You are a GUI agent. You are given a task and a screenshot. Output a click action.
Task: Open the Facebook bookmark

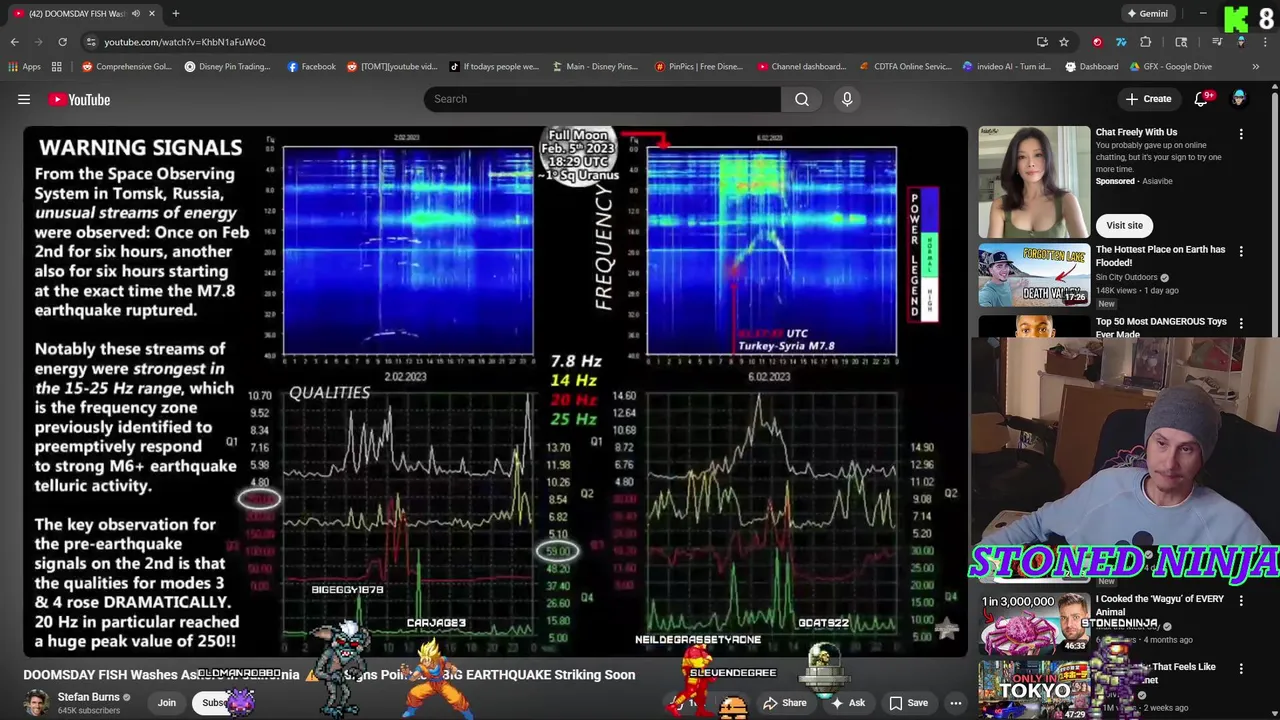point(311,67)
